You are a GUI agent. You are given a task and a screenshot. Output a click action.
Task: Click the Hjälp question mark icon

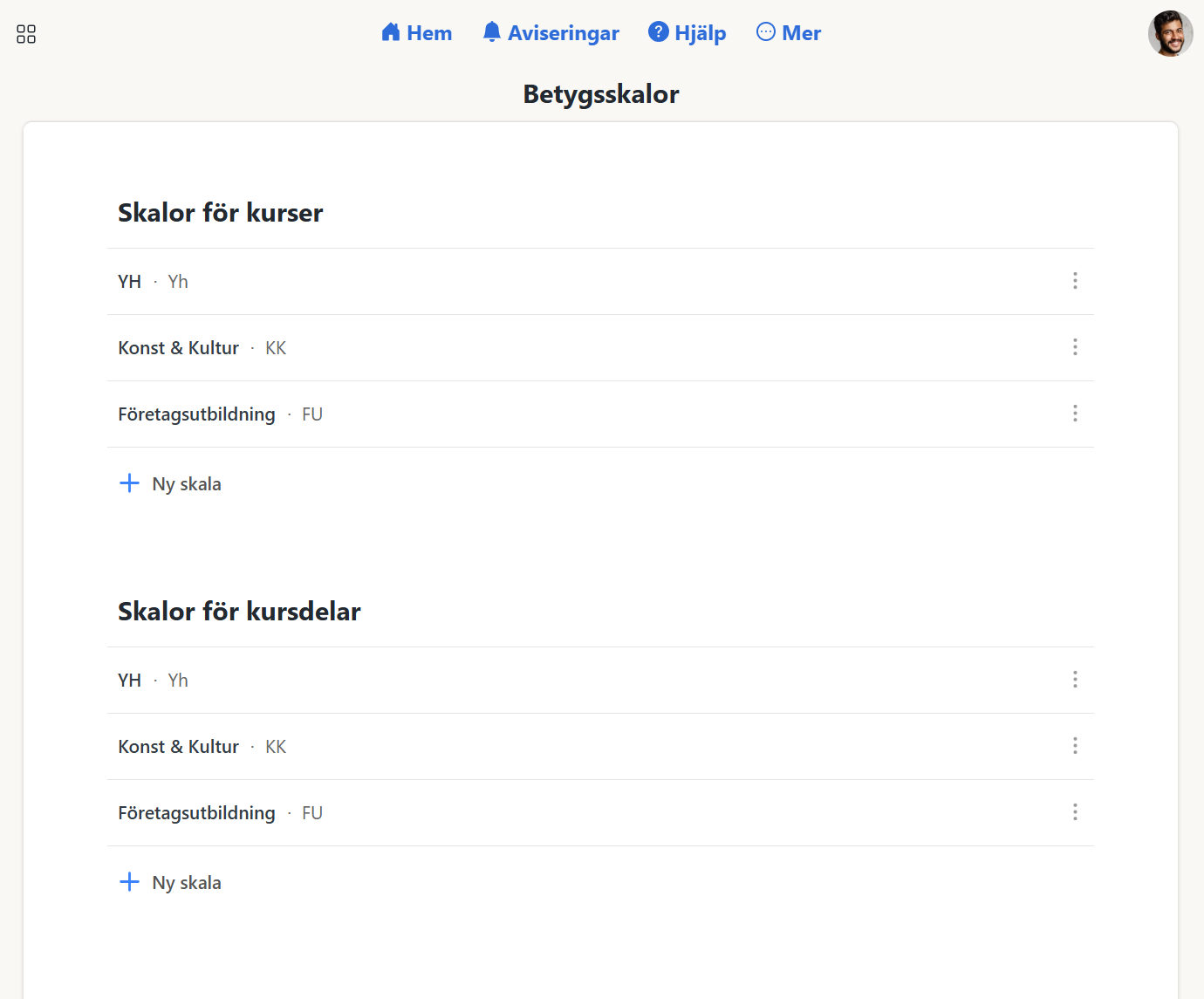pyautogui.click(x=658, y=32)
